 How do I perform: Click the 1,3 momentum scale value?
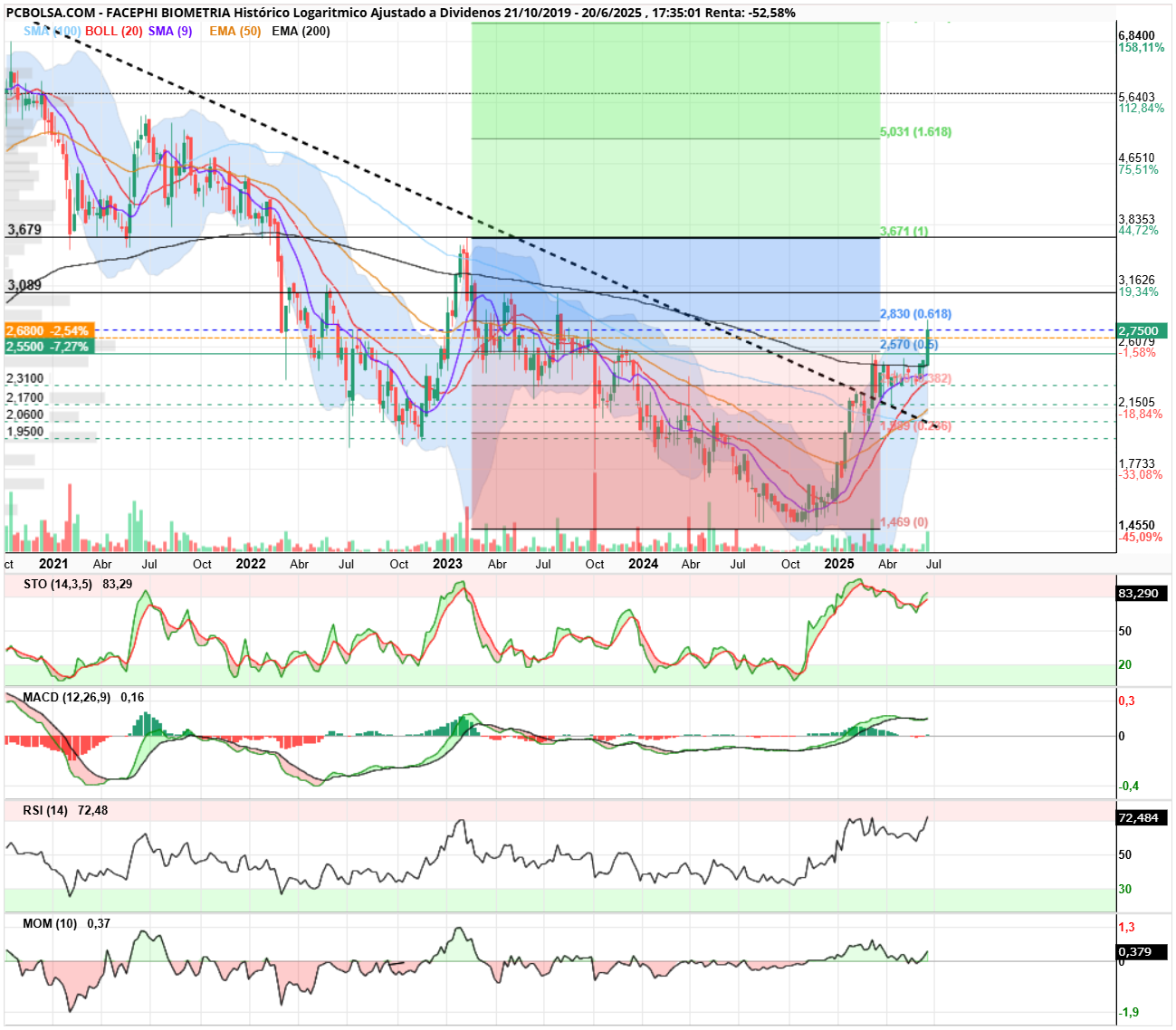click(x=1126, y=927)
